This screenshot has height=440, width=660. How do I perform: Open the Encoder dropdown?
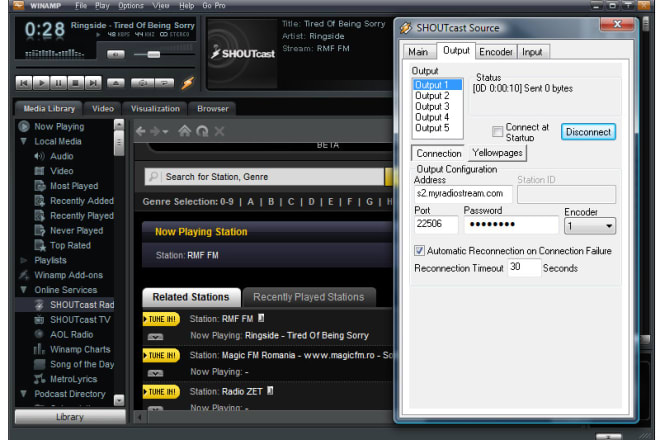590,226
